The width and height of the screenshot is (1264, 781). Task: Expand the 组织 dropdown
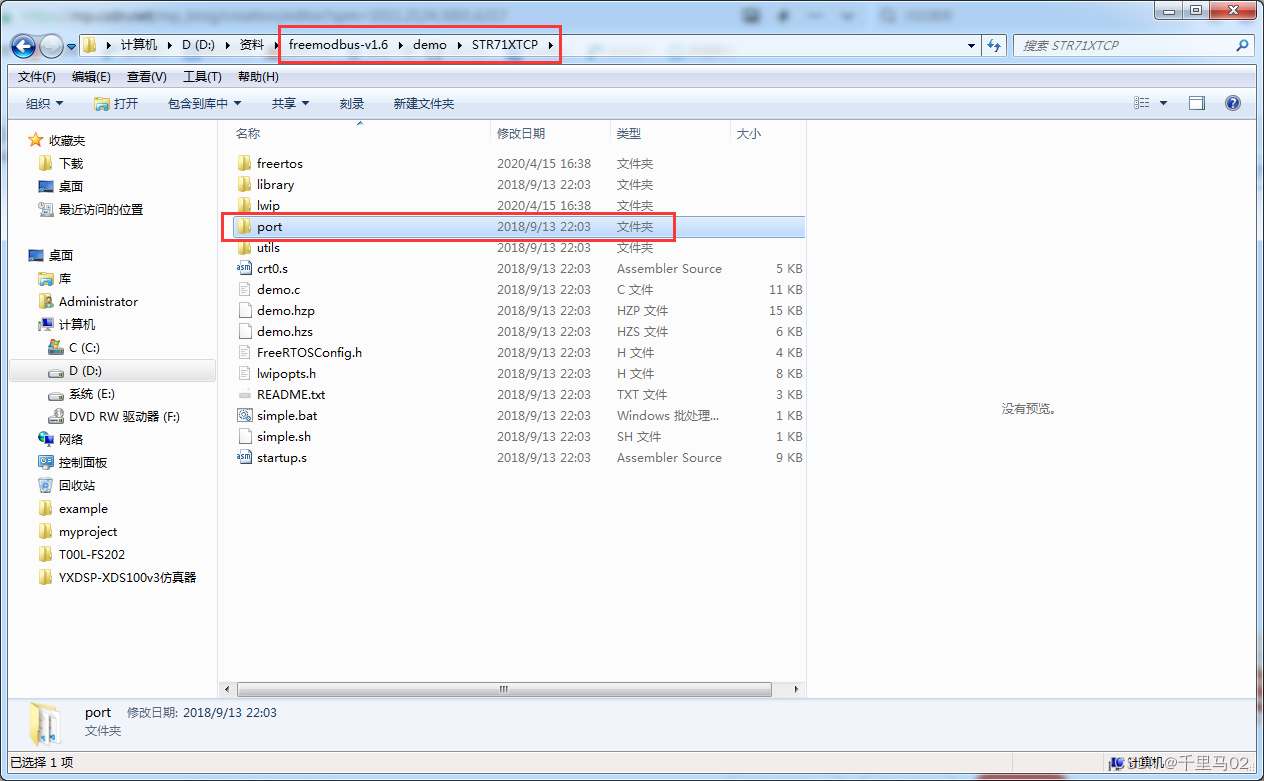(44, 103)
